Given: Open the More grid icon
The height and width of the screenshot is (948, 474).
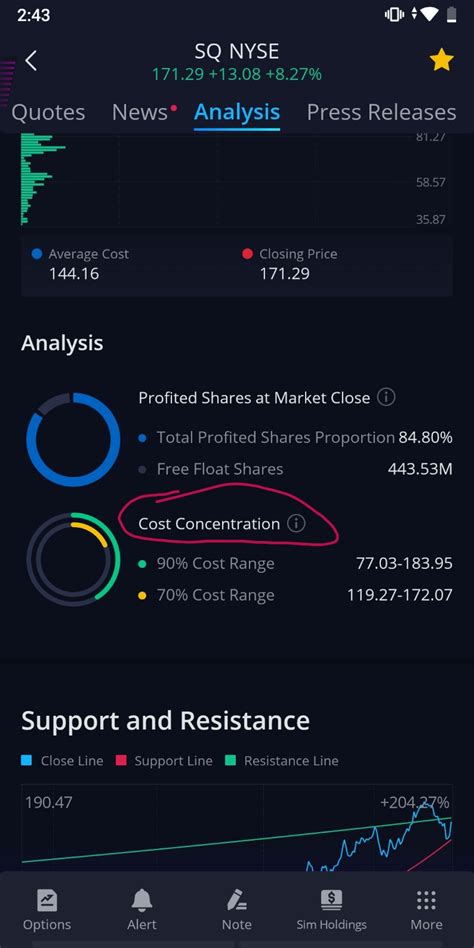Looking at the screenshot, I should (426, 900).
